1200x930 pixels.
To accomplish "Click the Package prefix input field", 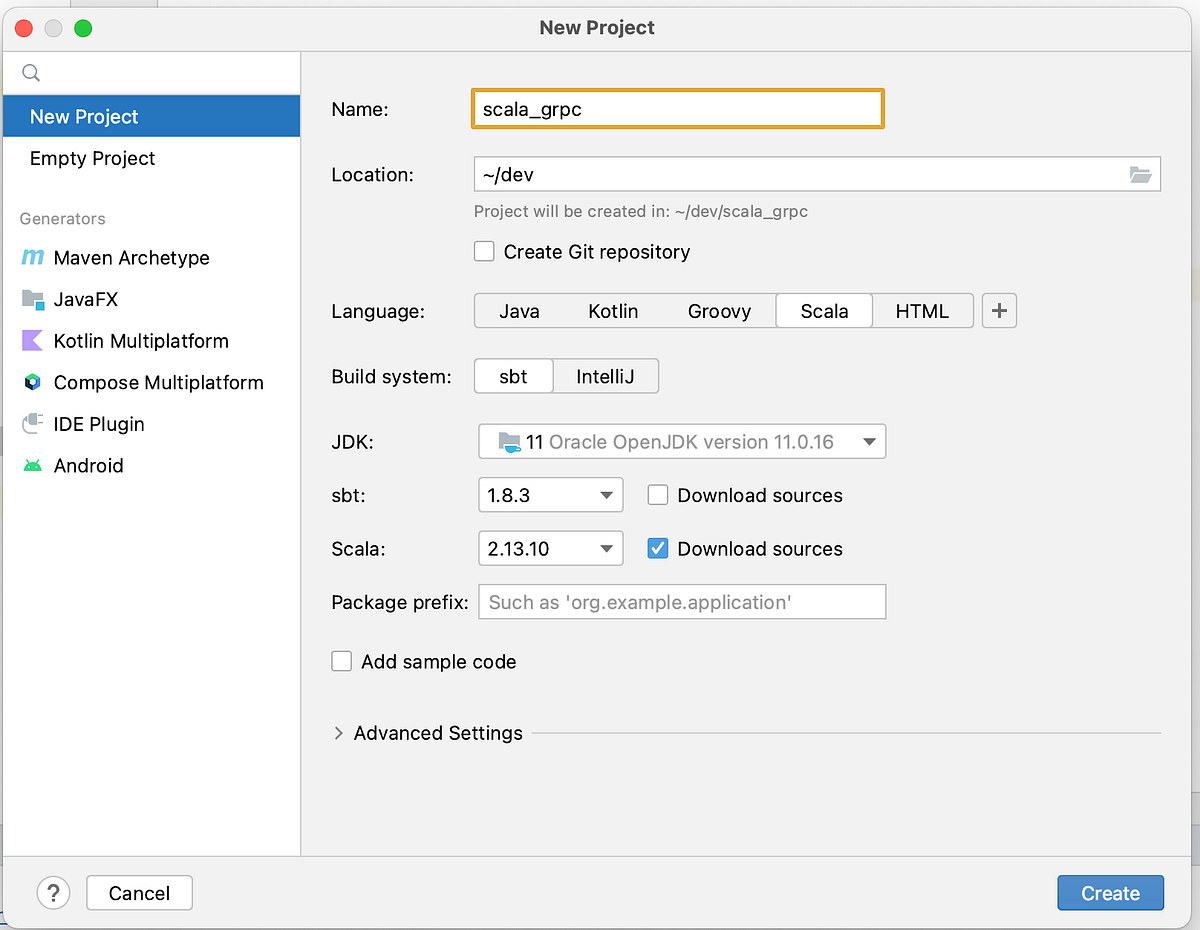I will (x=682, y=601).
